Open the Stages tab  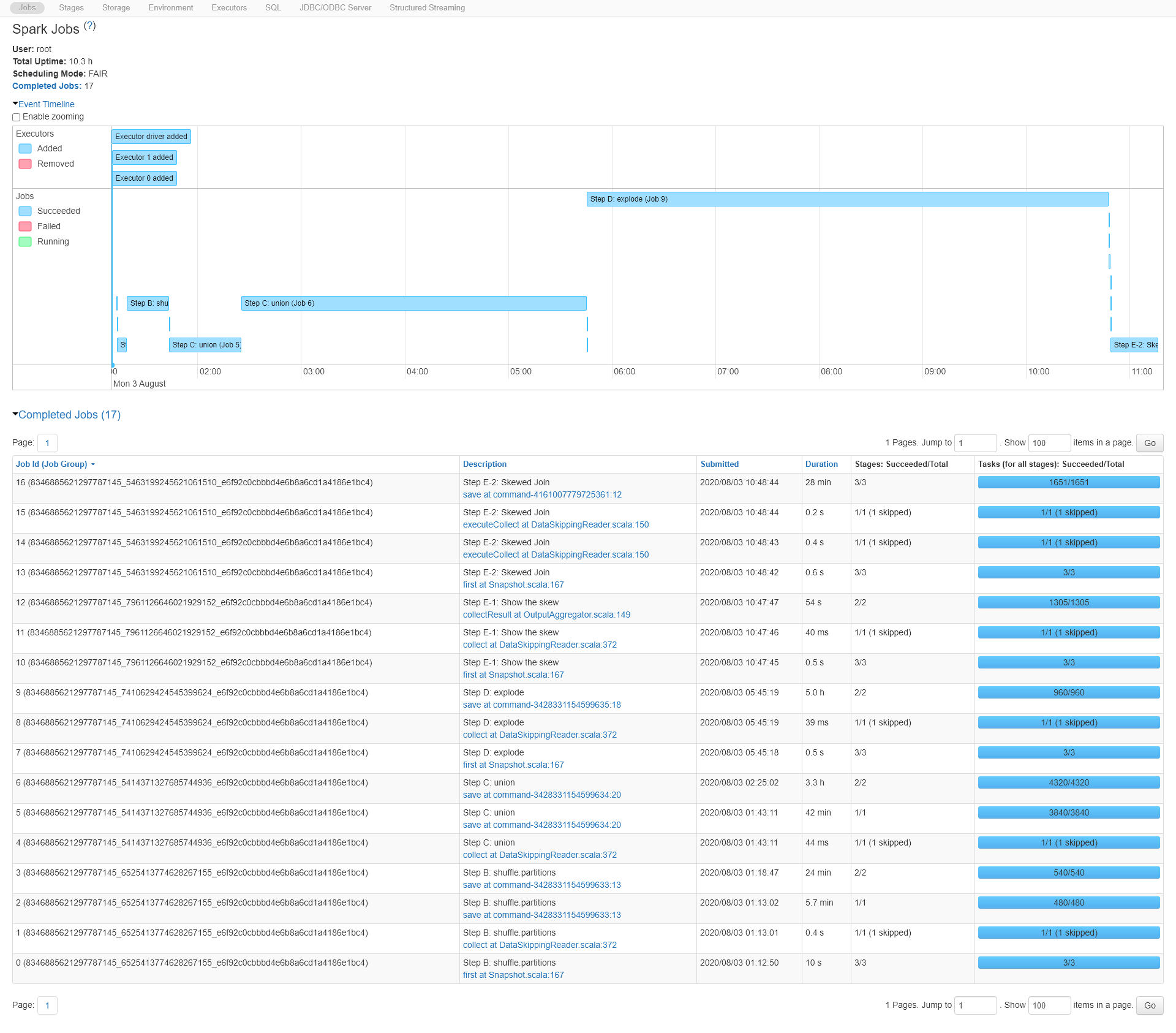tap(72, 8)
